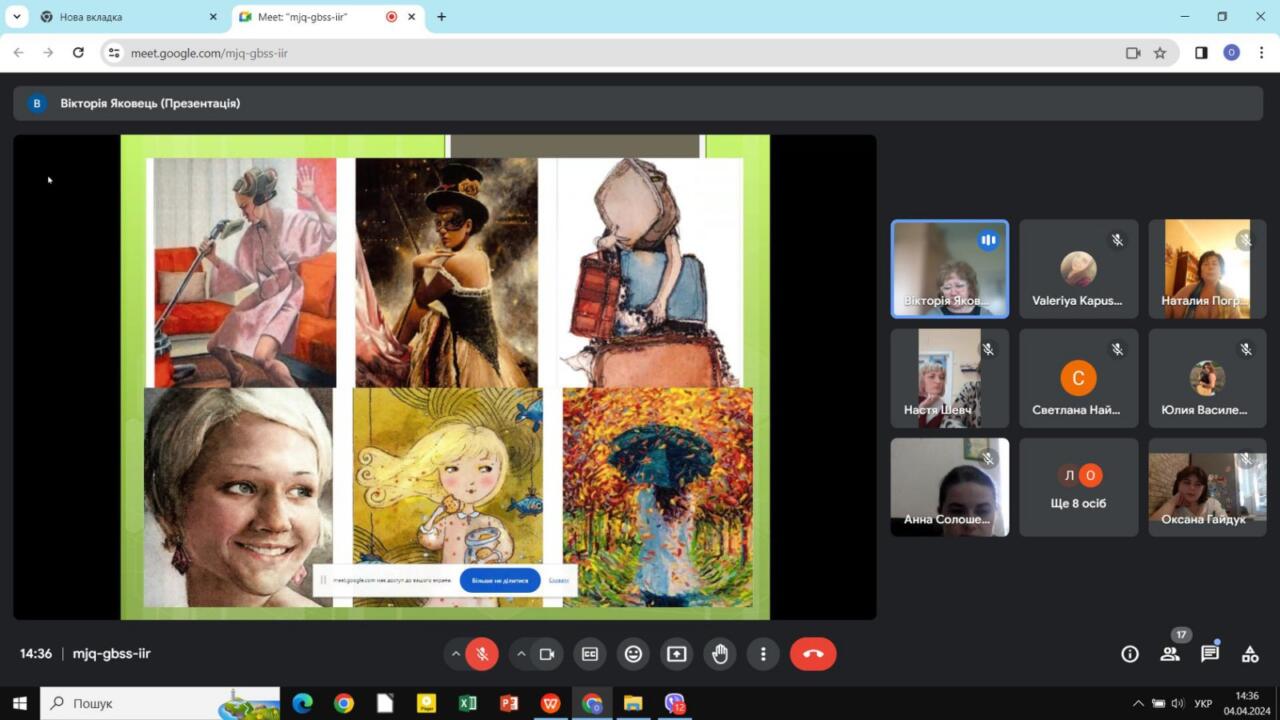
Task: Open the activities panel icon
Action: click(x=1250, y=654)
